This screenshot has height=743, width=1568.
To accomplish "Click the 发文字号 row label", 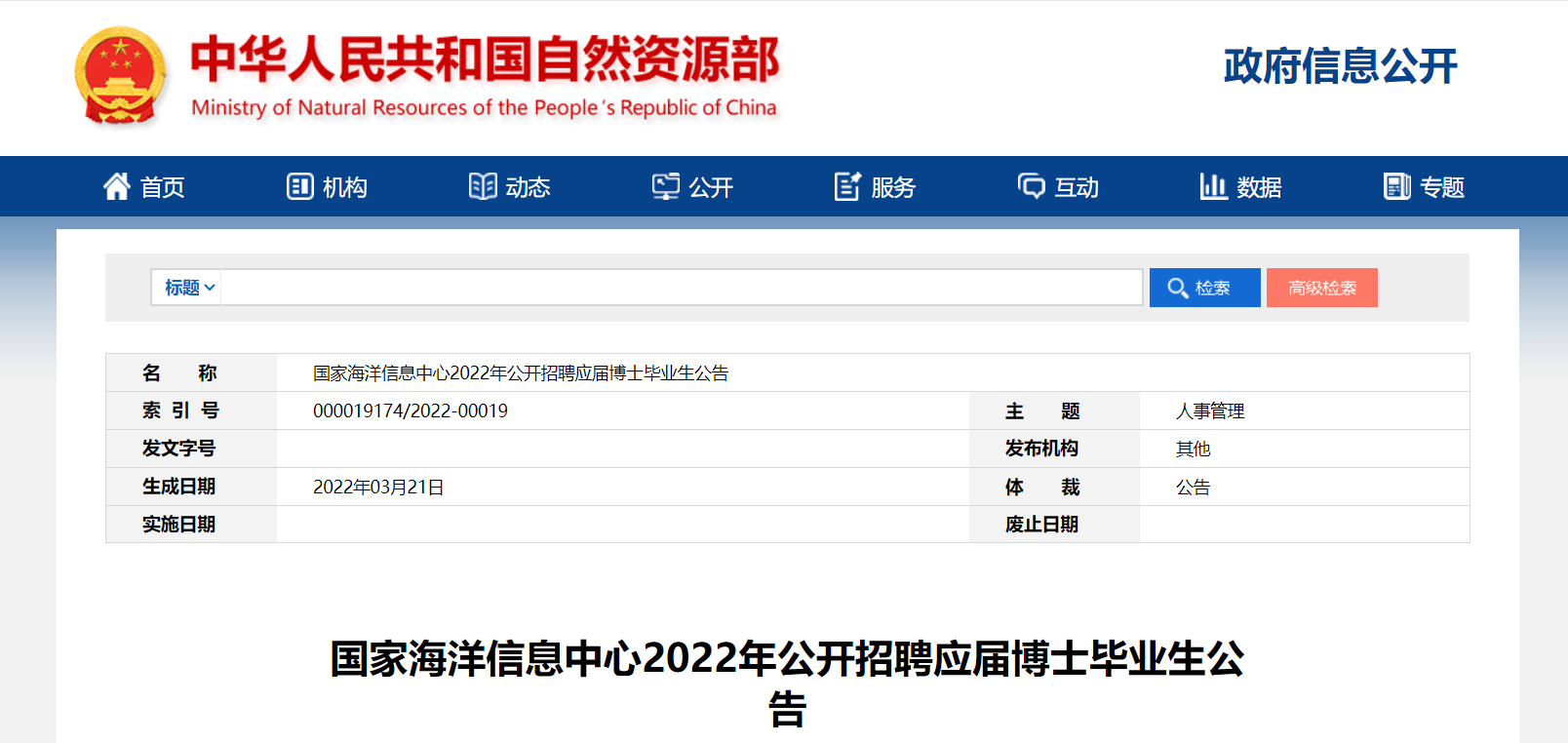I will click(178, 449).
